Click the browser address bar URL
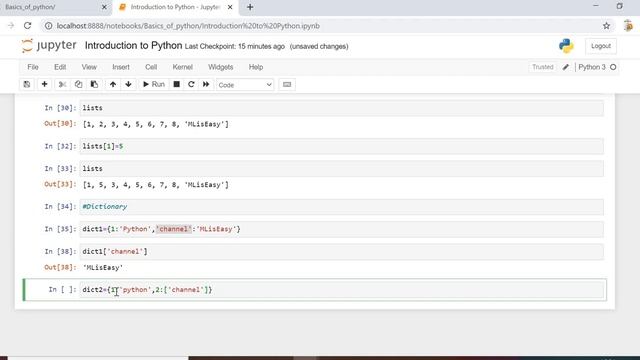 pos(188,26)
